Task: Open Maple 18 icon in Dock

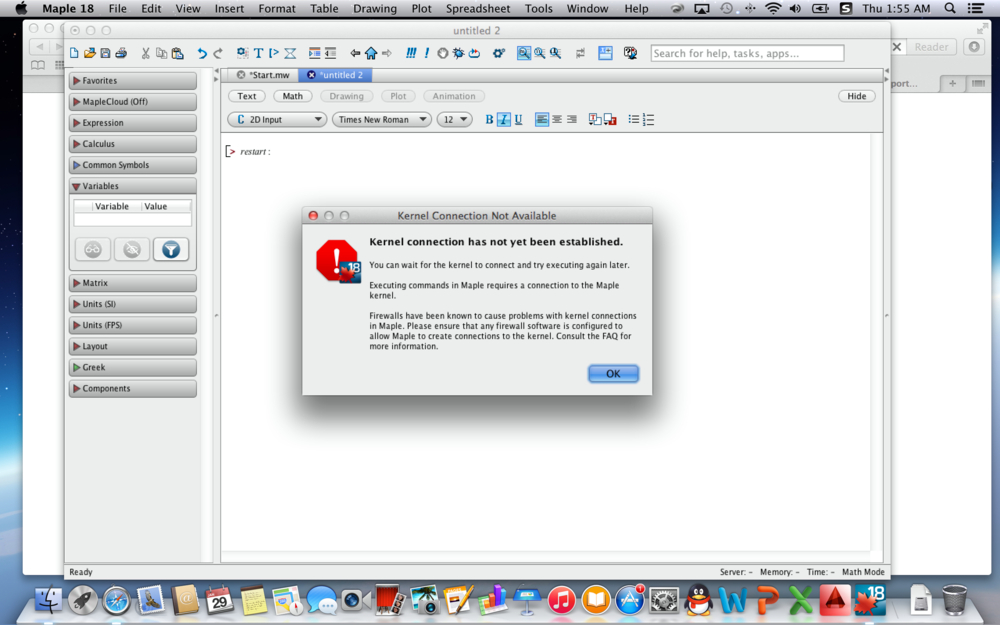Action: [x=870, y=600]
